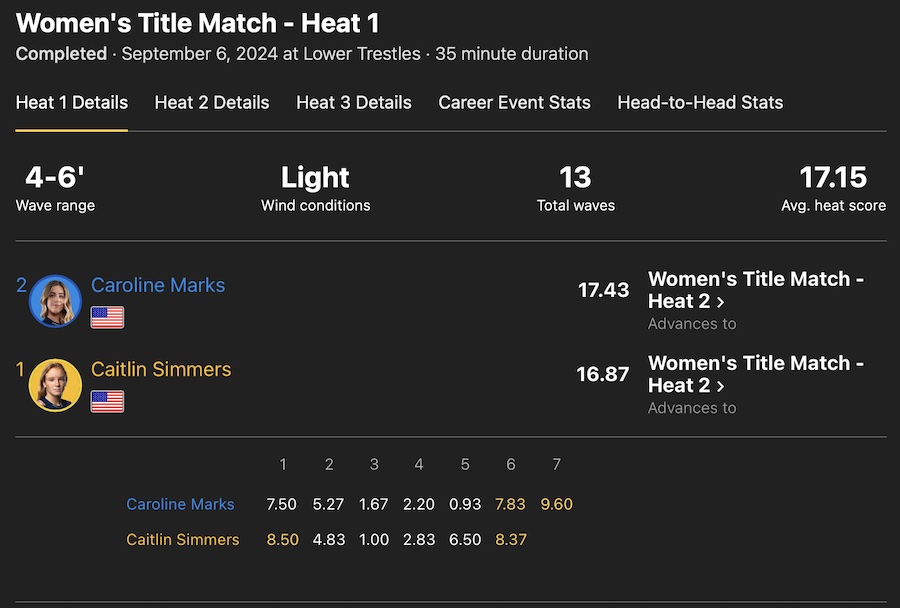Click Caitlin Simmers in the wave scores table
Image resolution: width=900 pixels, height=608 pixels.
[x=183, y=539]
